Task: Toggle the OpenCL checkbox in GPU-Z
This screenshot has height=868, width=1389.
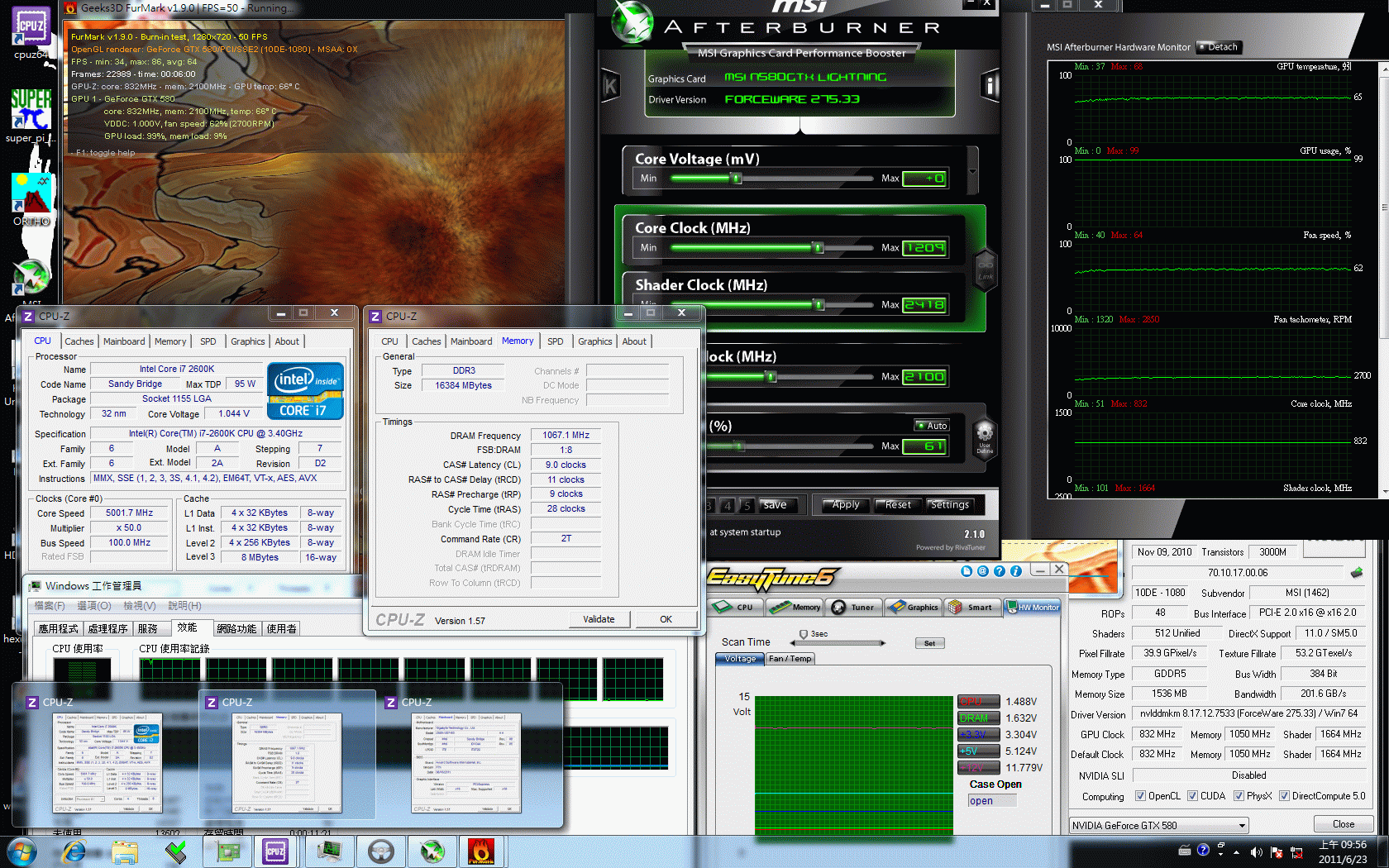Action: tap(1141, 796)
